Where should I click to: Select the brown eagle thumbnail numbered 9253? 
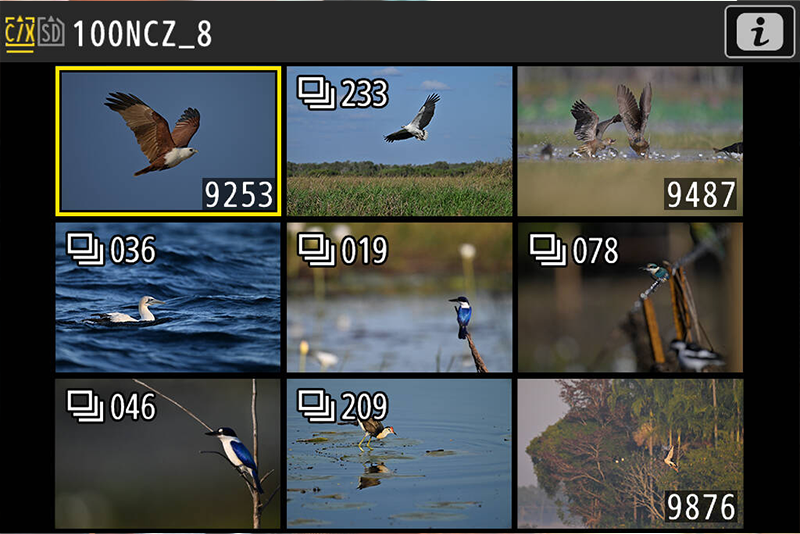tap(168, 141)
